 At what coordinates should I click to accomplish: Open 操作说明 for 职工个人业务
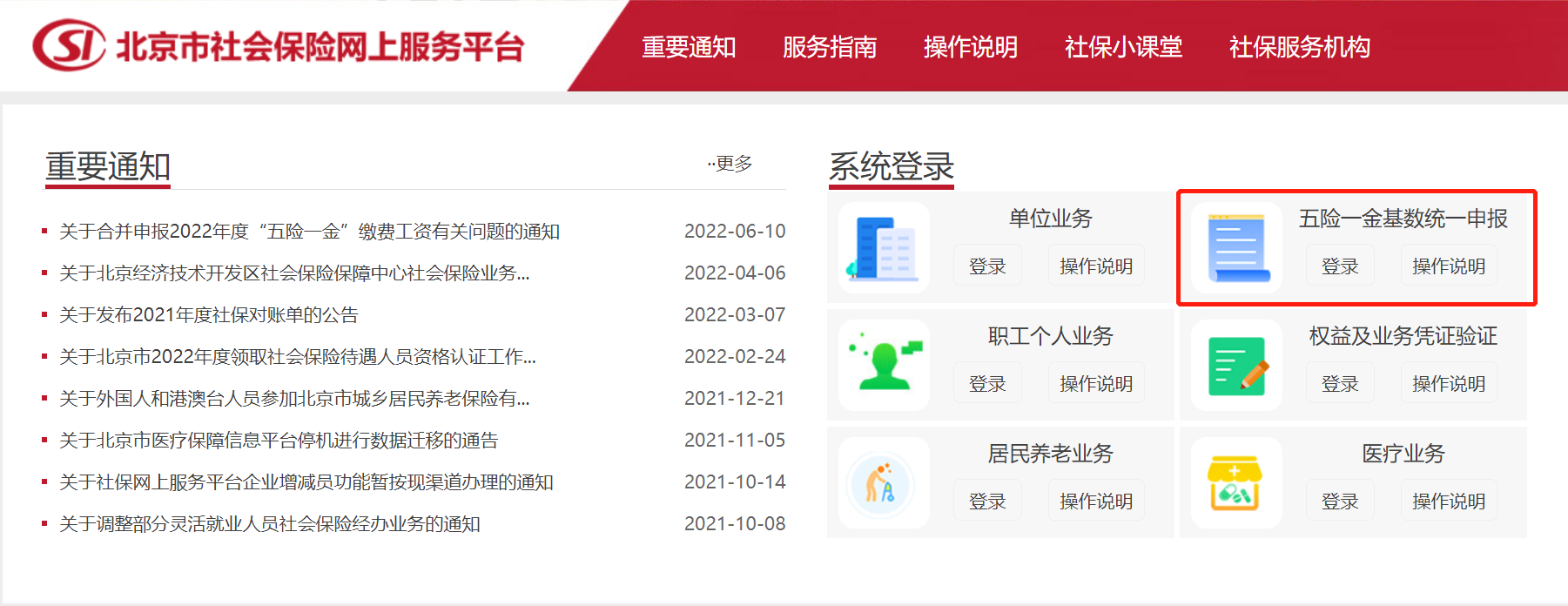(x=1095, y=384)
